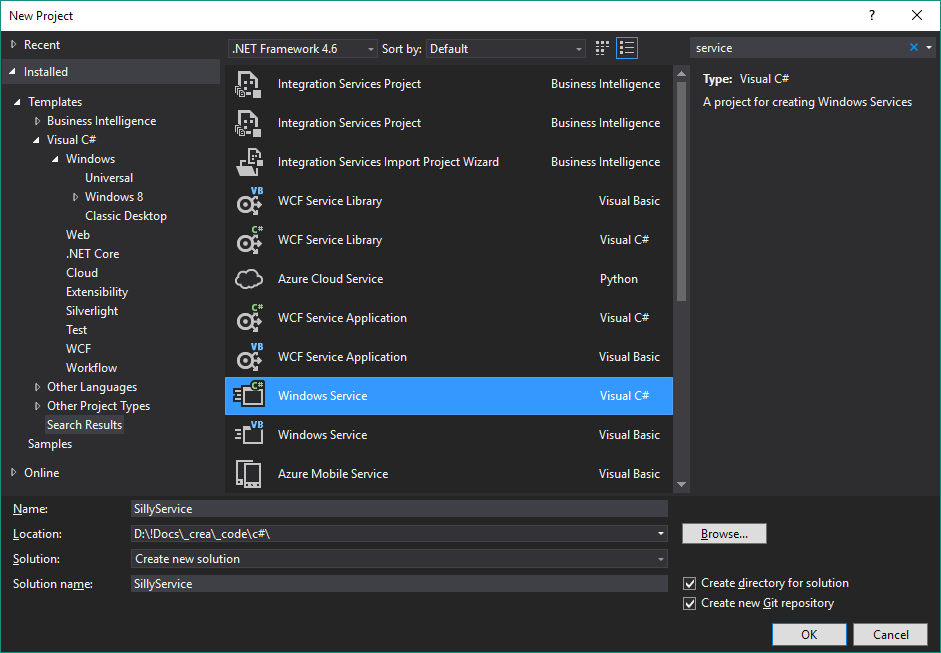Expand the Windows 8 node arrow
Image resolution: width=941 pixels, height=653 pixels.
click(75, 197)
